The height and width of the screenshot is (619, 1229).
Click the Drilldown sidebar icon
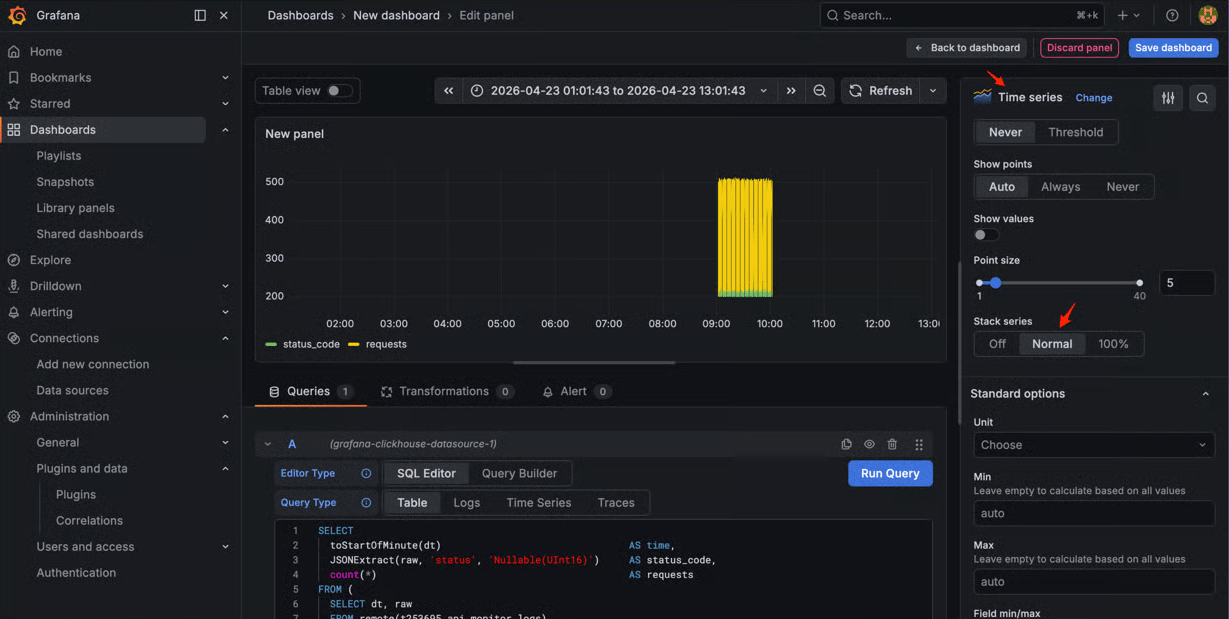click(x=14, y=286)
